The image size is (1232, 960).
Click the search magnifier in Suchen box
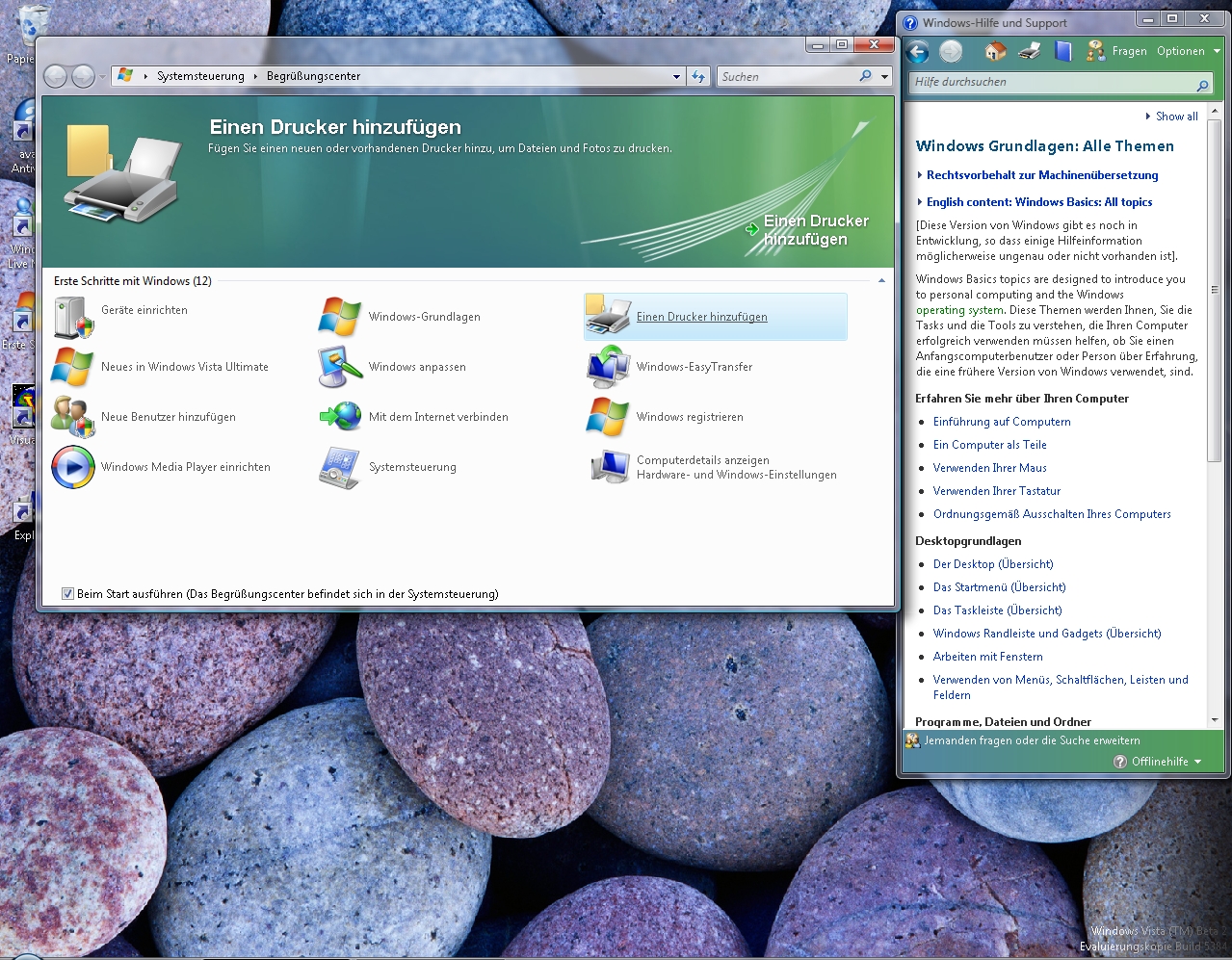[x=866, y=76]
